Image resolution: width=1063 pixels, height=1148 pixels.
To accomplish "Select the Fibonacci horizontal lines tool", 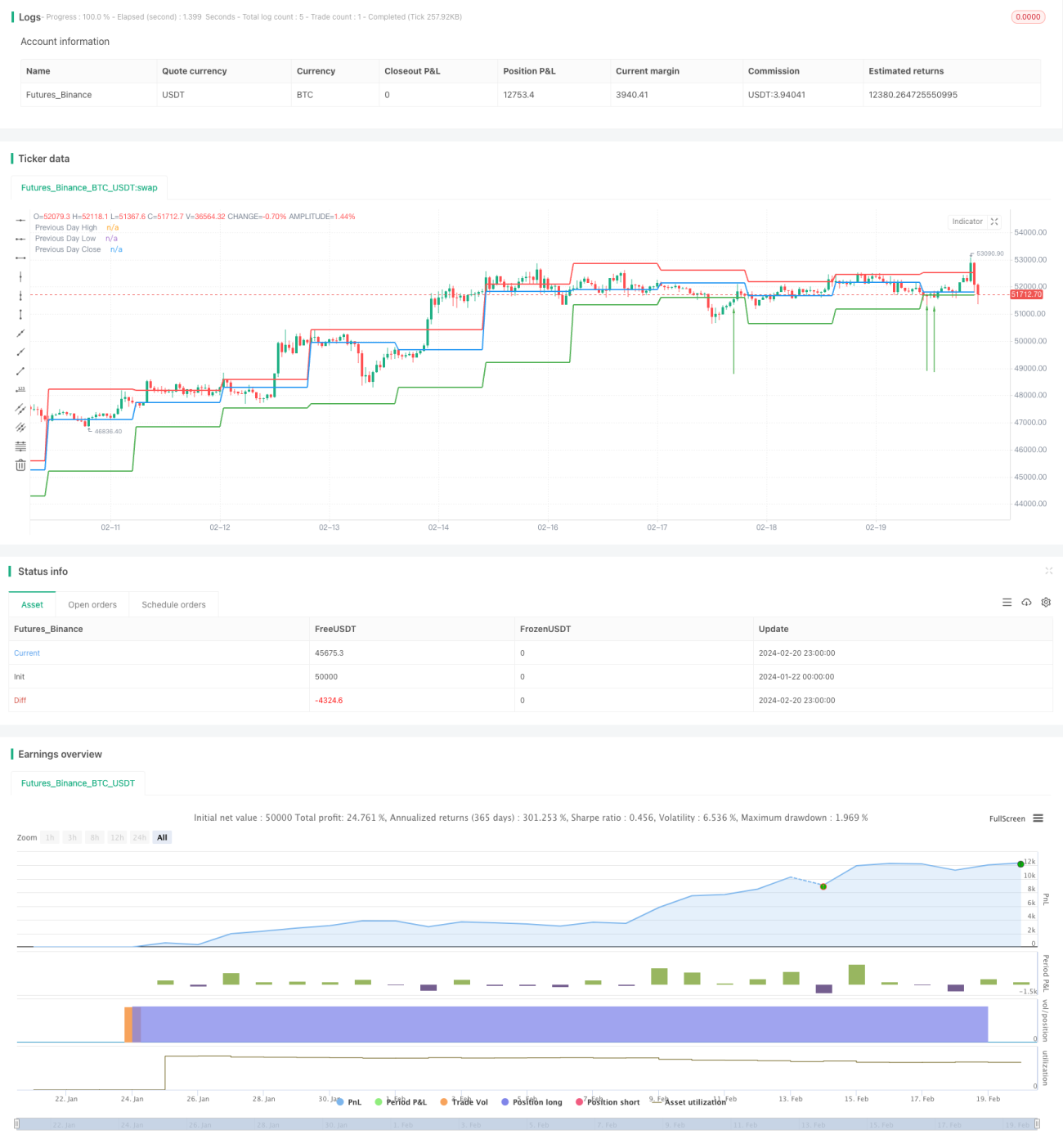I will click(x=20, y=446).
